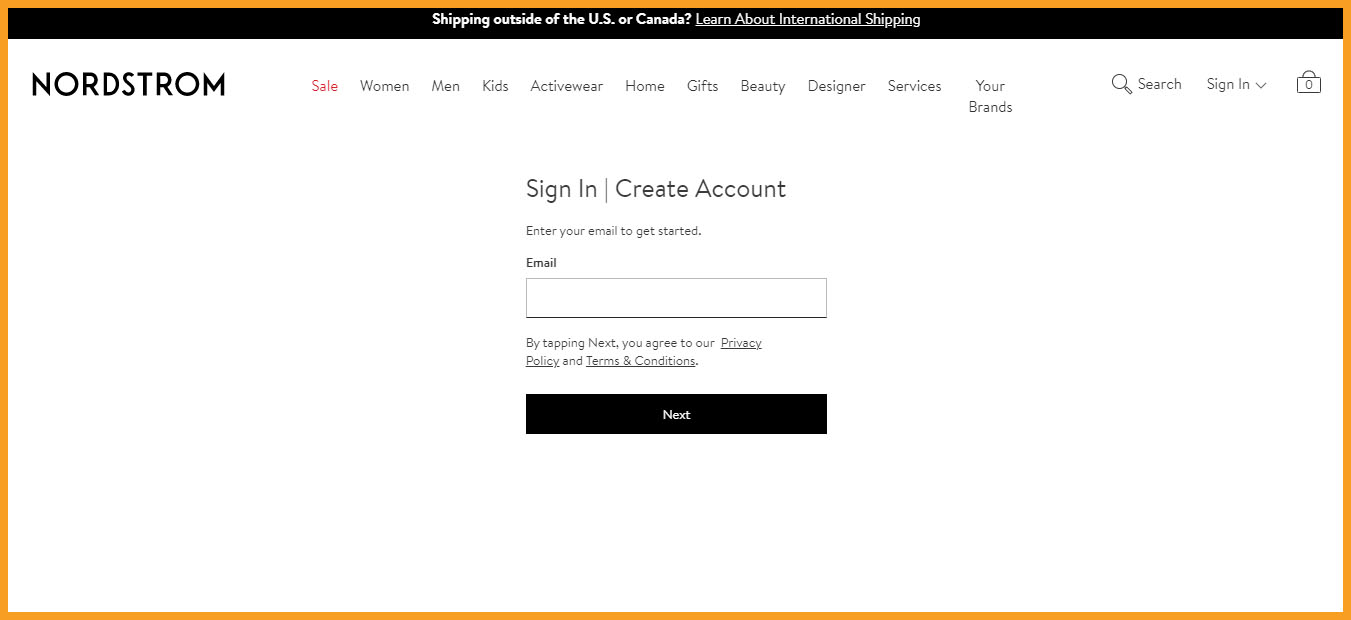
Task: Open the shopping bag icon
Action: coord(1308,82)
